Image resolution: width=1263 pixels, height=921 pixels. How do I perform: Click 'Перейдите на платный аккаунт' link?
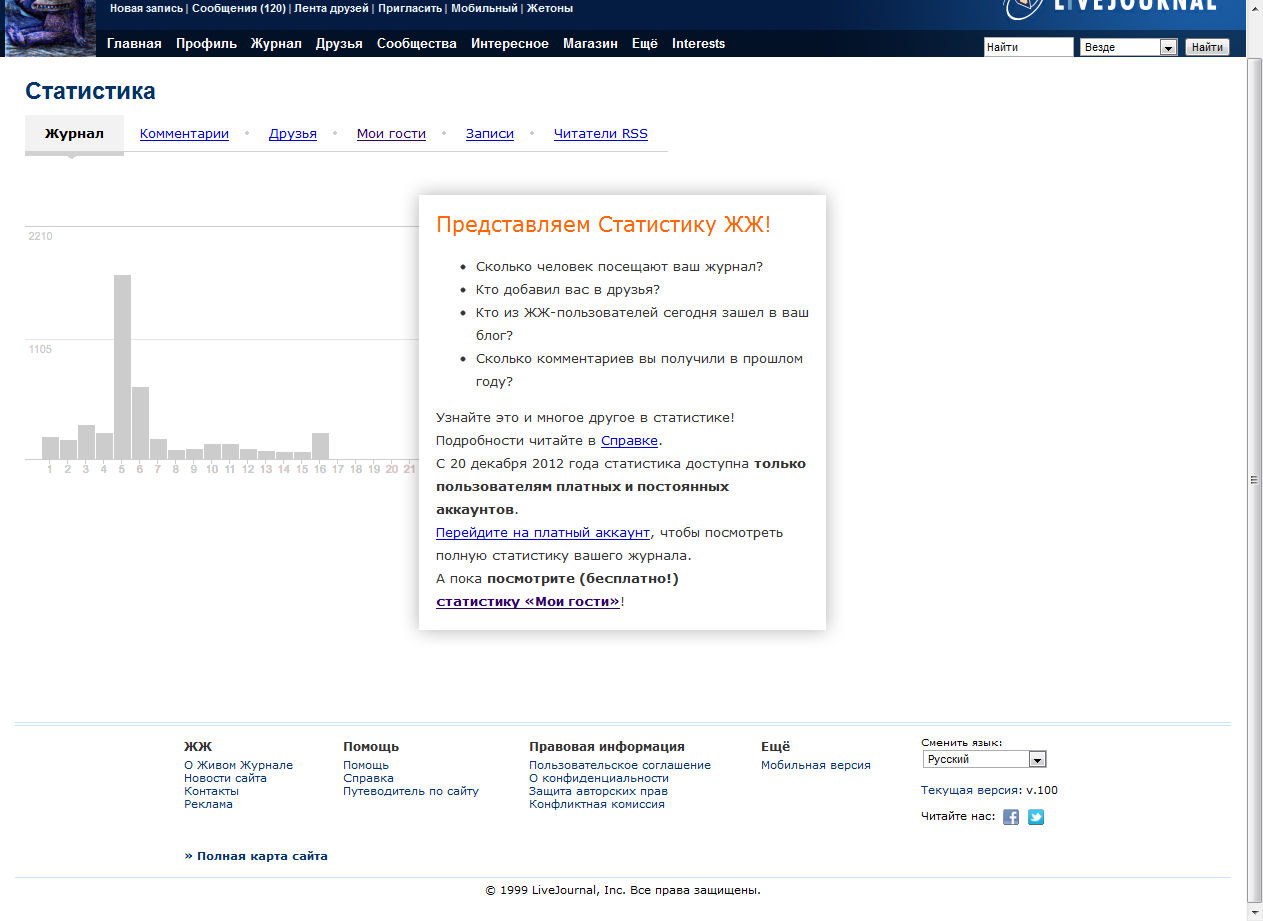coord(543,532)
